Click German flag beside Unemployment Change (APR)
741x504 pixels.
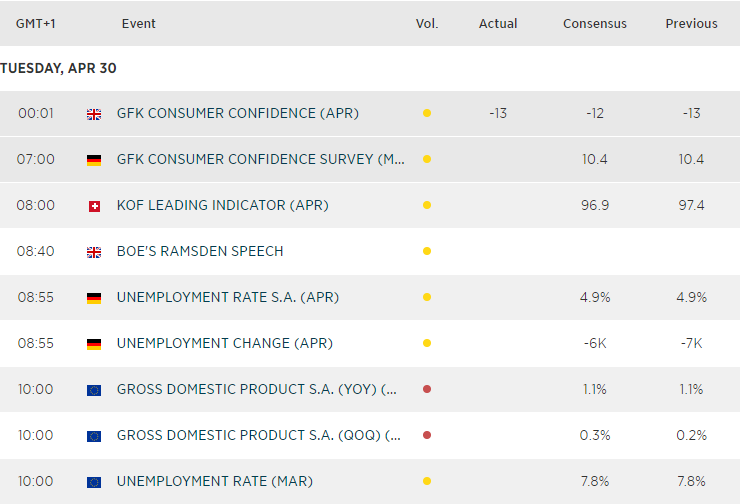tap(94, 344)
